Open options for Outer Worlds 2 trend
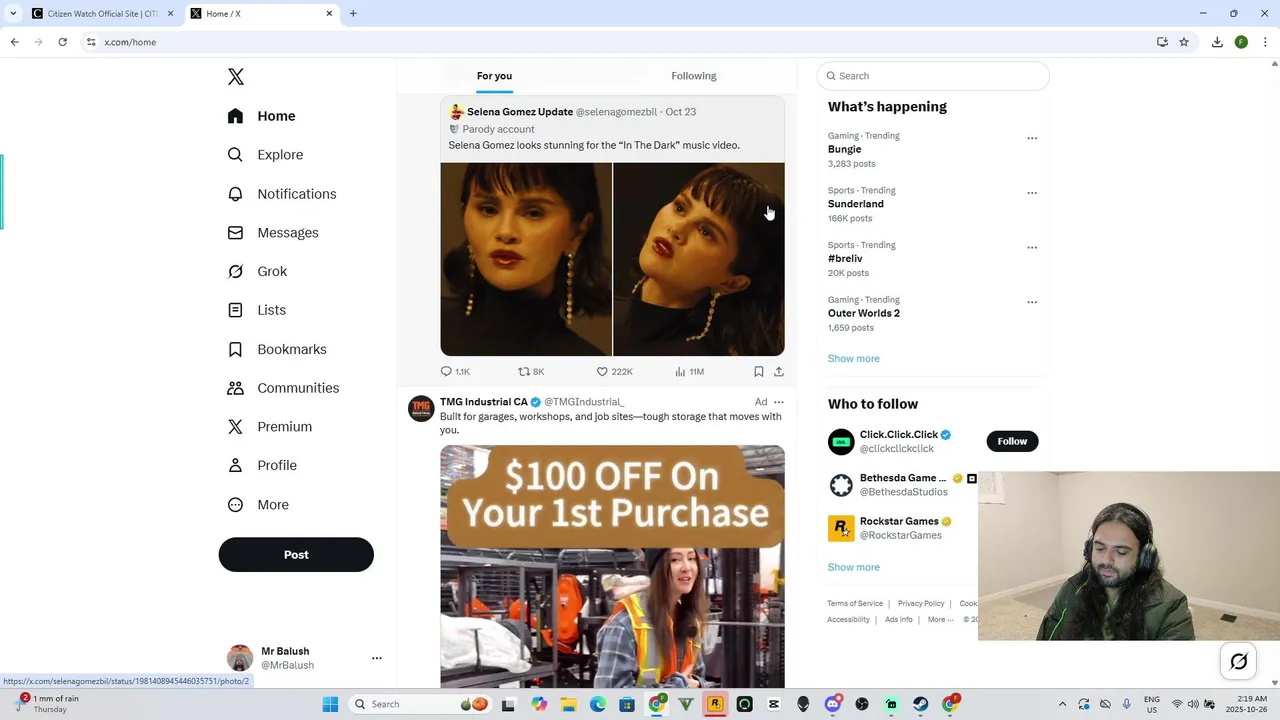1280x720 pixels. pos(1032,302)
